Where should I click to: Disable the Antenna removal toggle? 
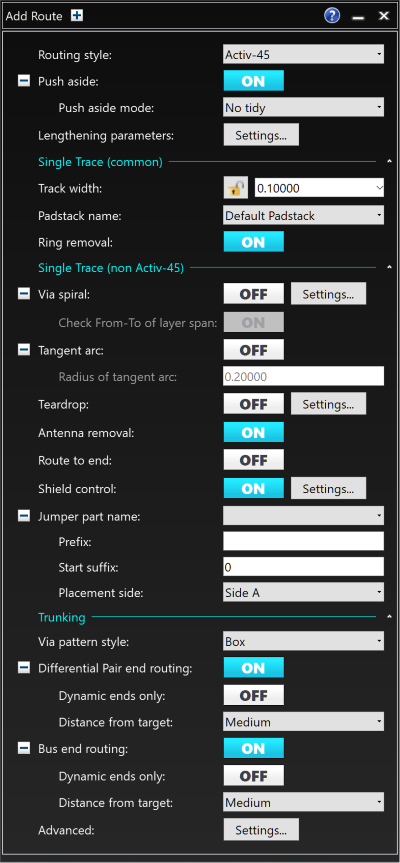pos(254,433)
